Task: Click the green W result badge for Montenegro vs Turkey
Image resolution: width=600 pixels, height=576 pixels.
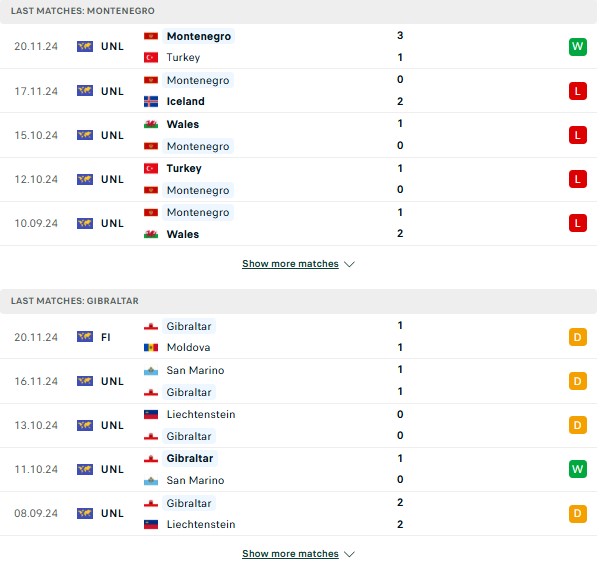Action: (x=577, y=47)
